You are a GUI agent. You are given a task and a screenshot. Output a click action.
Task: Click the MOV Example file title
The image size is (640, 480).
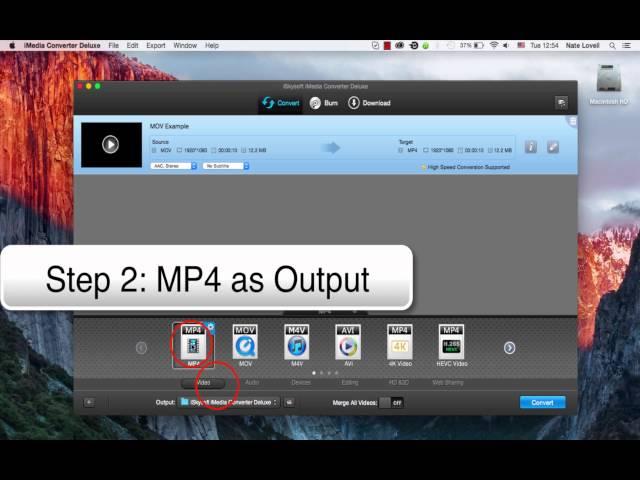click(169, 126)
